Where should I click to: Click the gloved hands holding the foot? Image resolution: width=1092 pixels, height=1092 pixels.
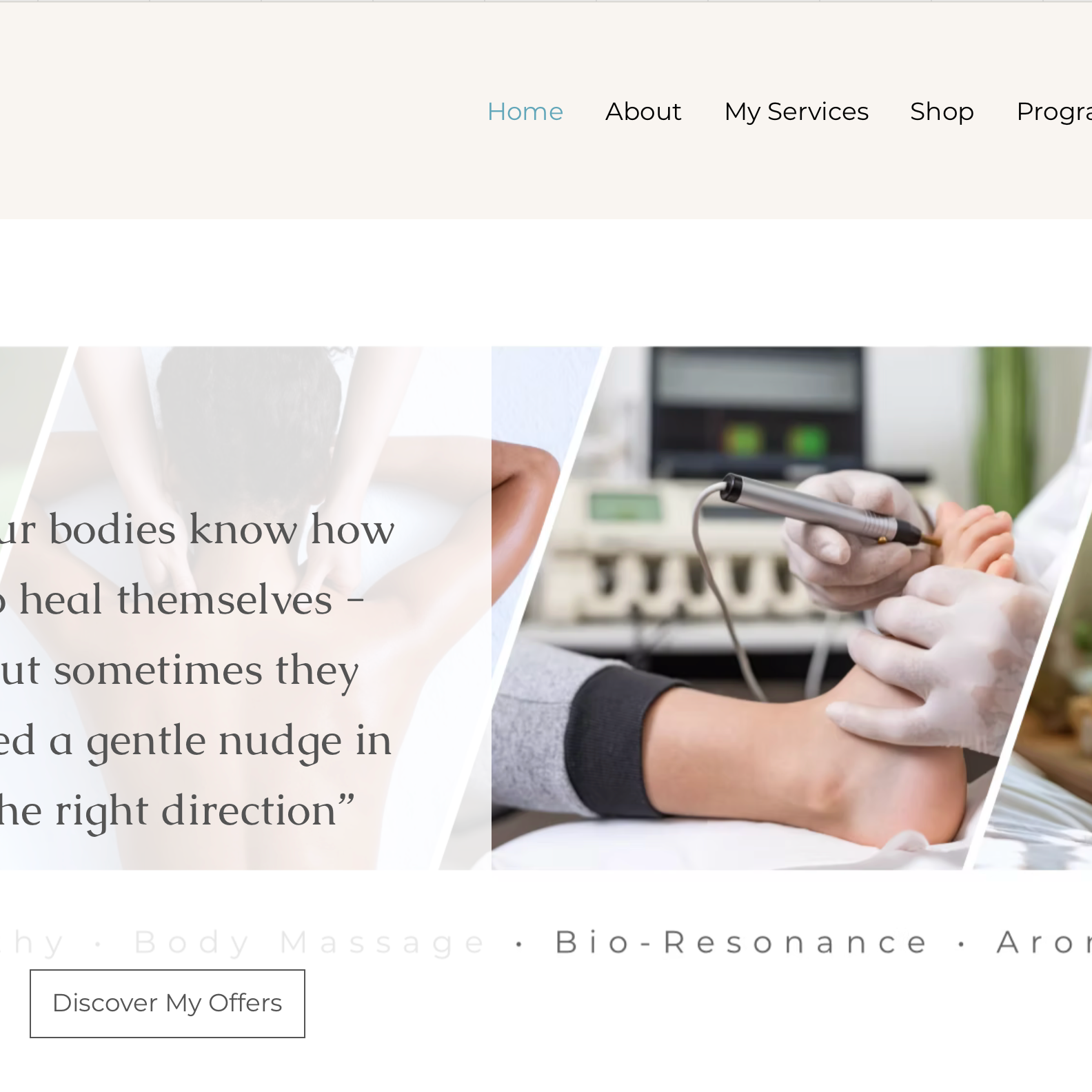pos(917,607)
